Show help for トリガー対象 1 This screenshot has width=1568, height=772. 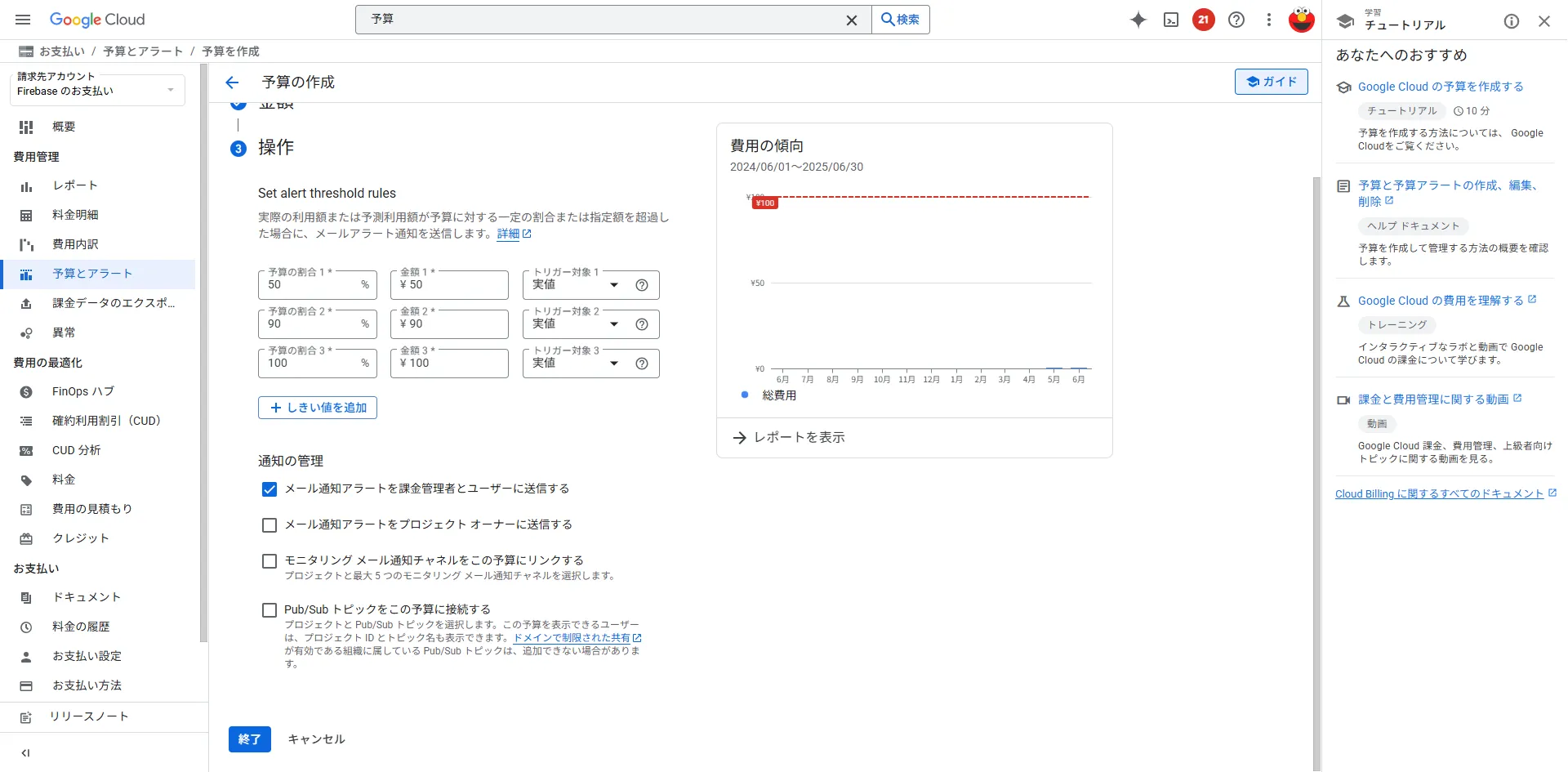click(x=642, y=285)
